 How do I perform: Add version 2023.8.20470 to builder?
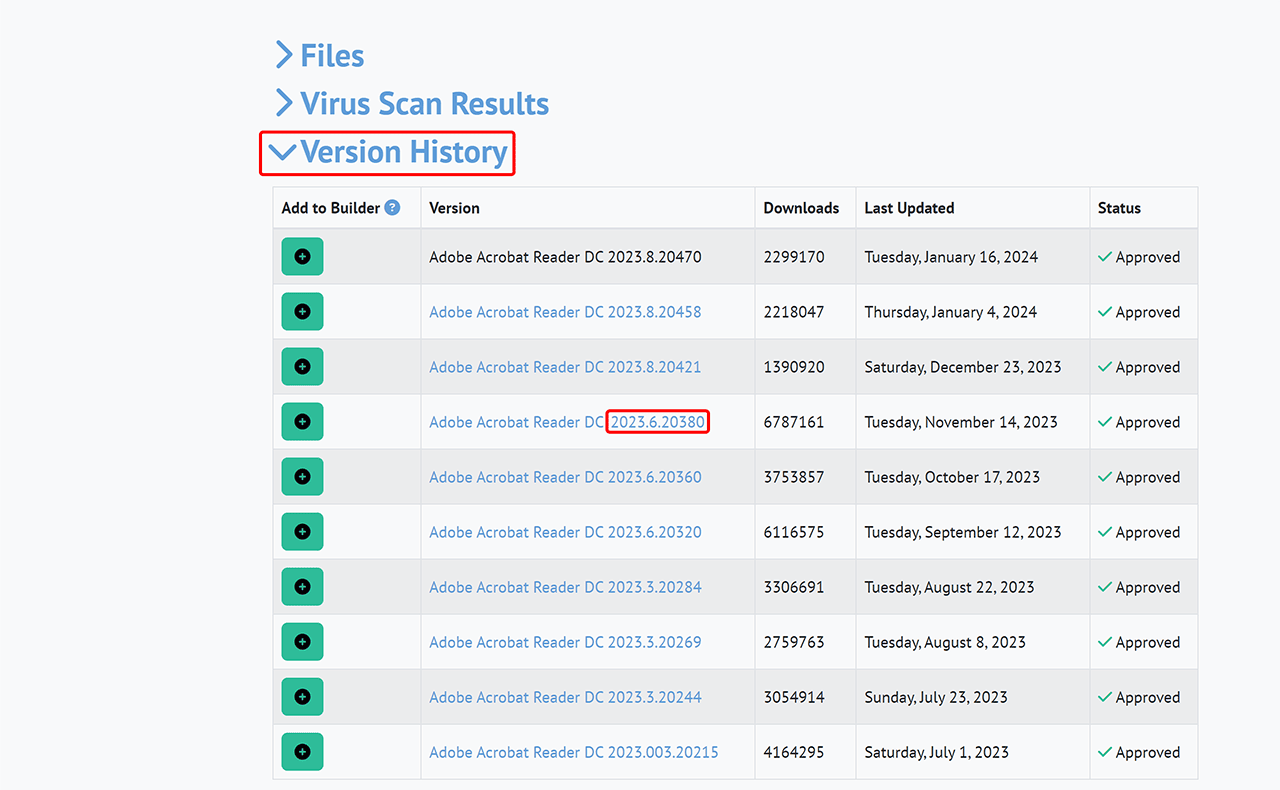click(x=302, y=257)
